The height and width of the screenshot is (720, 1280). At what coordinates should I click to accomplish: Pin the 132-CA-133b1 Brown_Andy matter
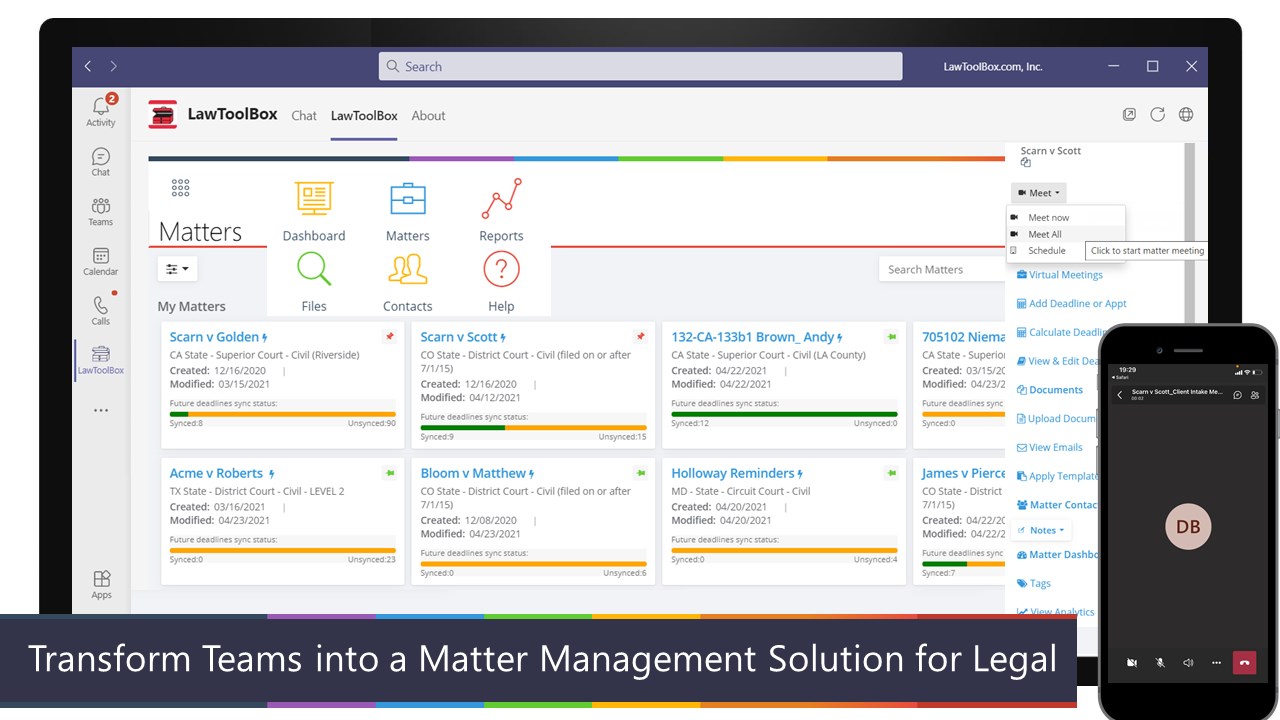(x=891, y=337)
